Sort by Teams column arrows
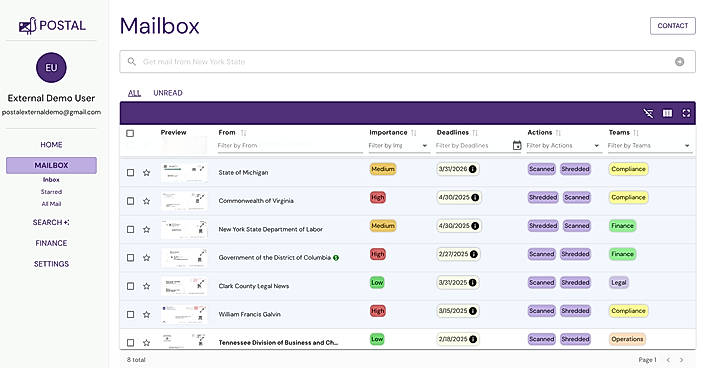This screenshot has width=703, height=368. click(x=636, y=133)
